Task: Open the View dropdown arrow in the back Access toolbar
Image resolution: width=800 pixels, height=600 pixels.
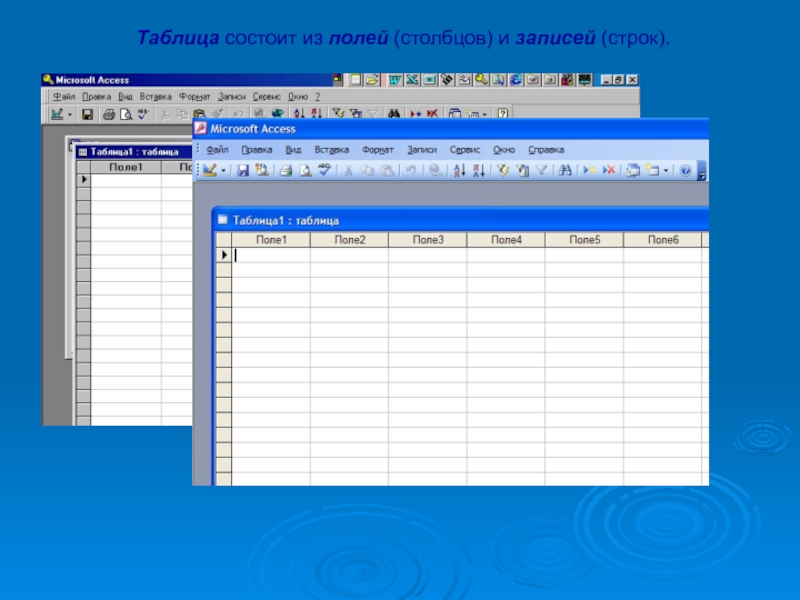Action: click(70, 115)
